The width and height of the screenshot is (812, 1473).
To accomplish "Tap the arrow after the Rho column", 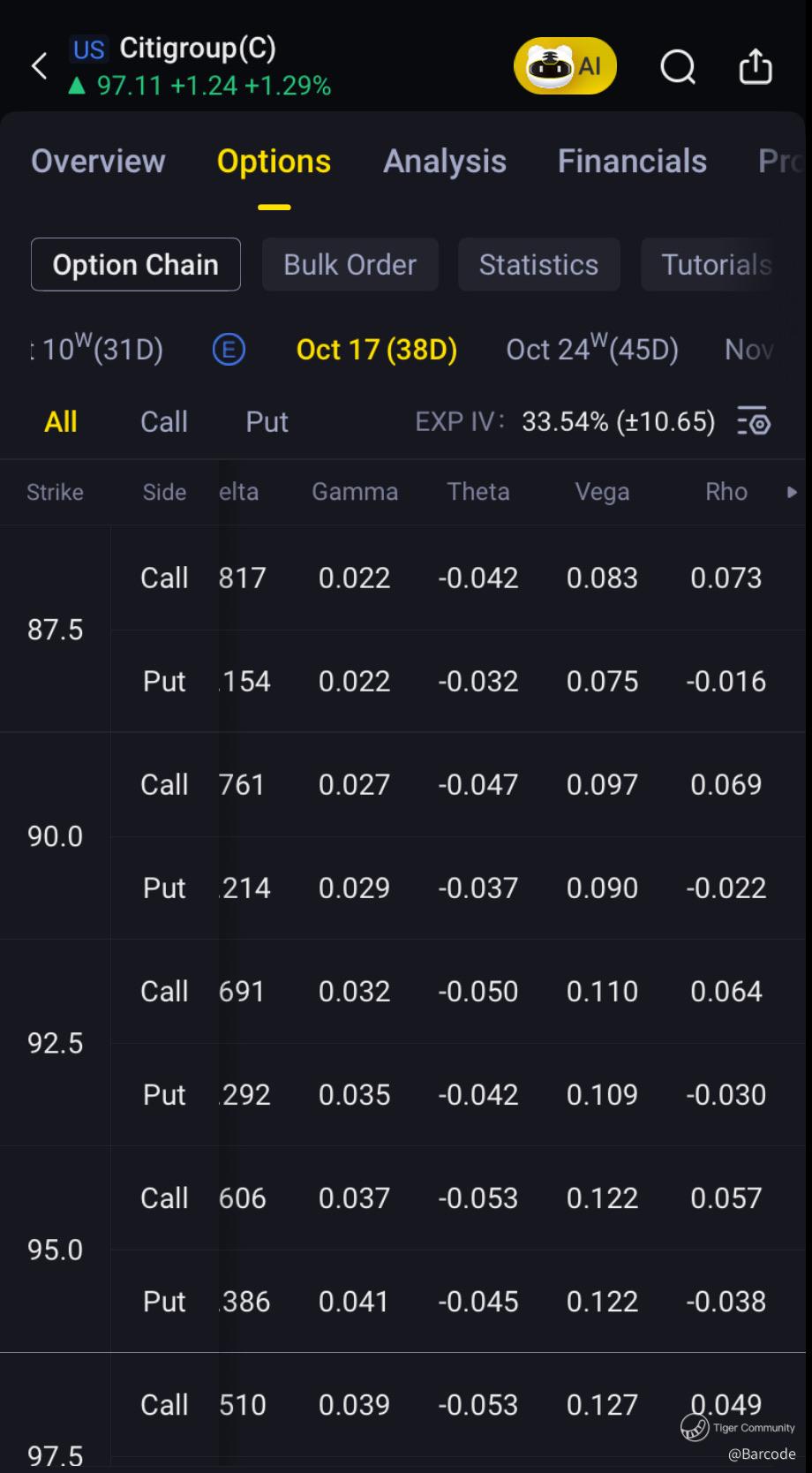I will pos(792,492).
